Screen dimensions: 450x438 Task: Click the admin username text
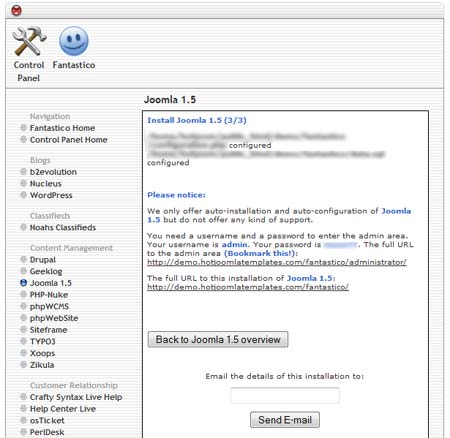tap(234, 245)
